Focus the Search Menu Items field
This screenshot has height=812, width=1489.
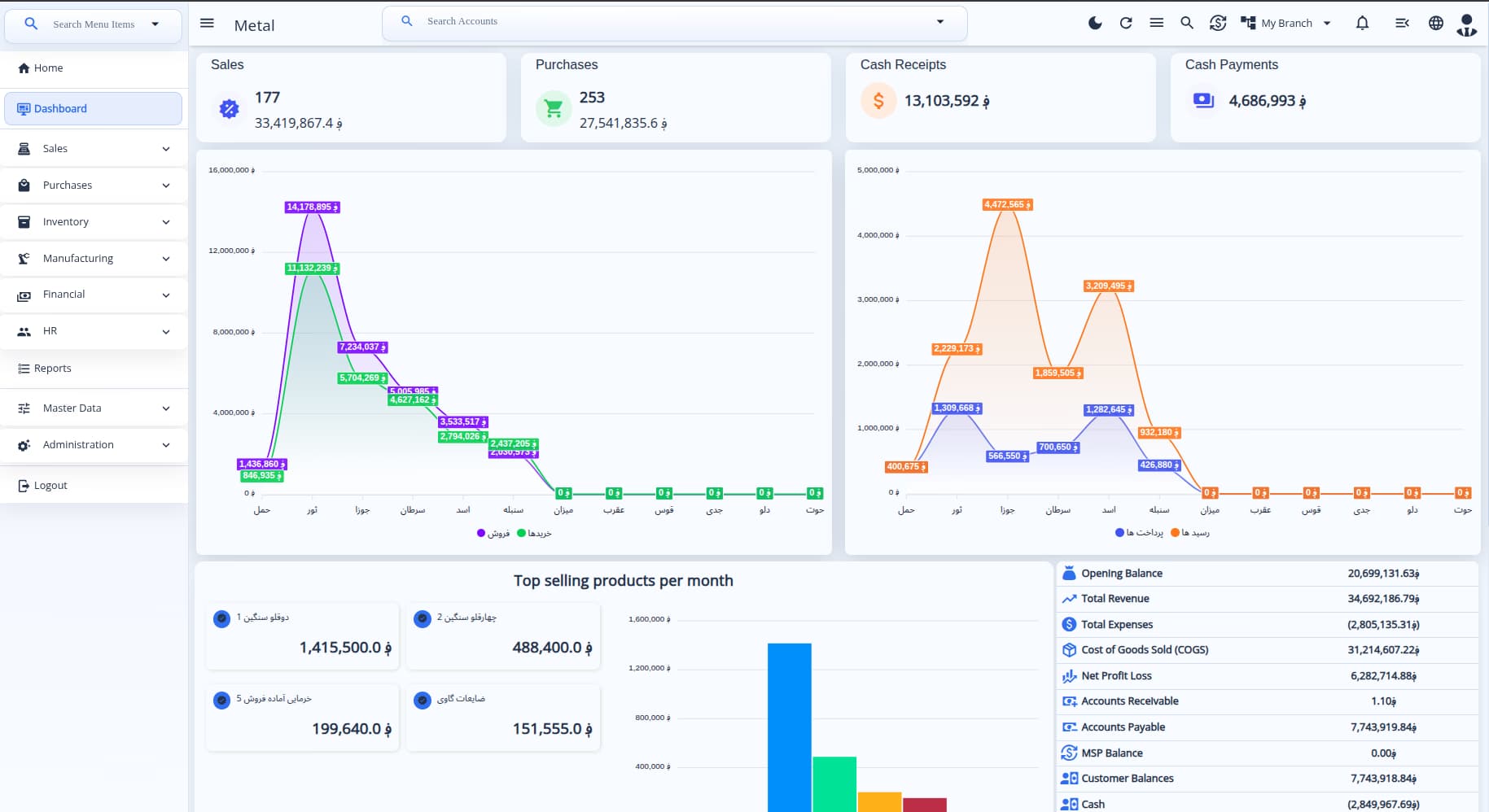point(93,24)
